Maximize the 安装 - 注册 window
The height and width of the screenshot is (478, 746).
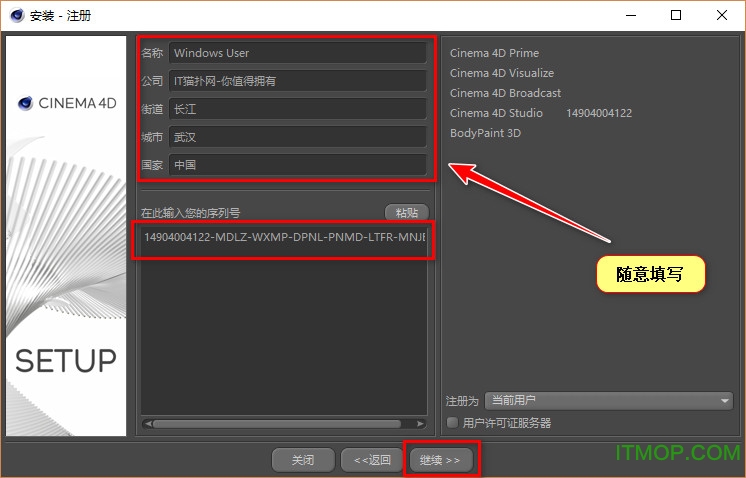click(676, 15)
